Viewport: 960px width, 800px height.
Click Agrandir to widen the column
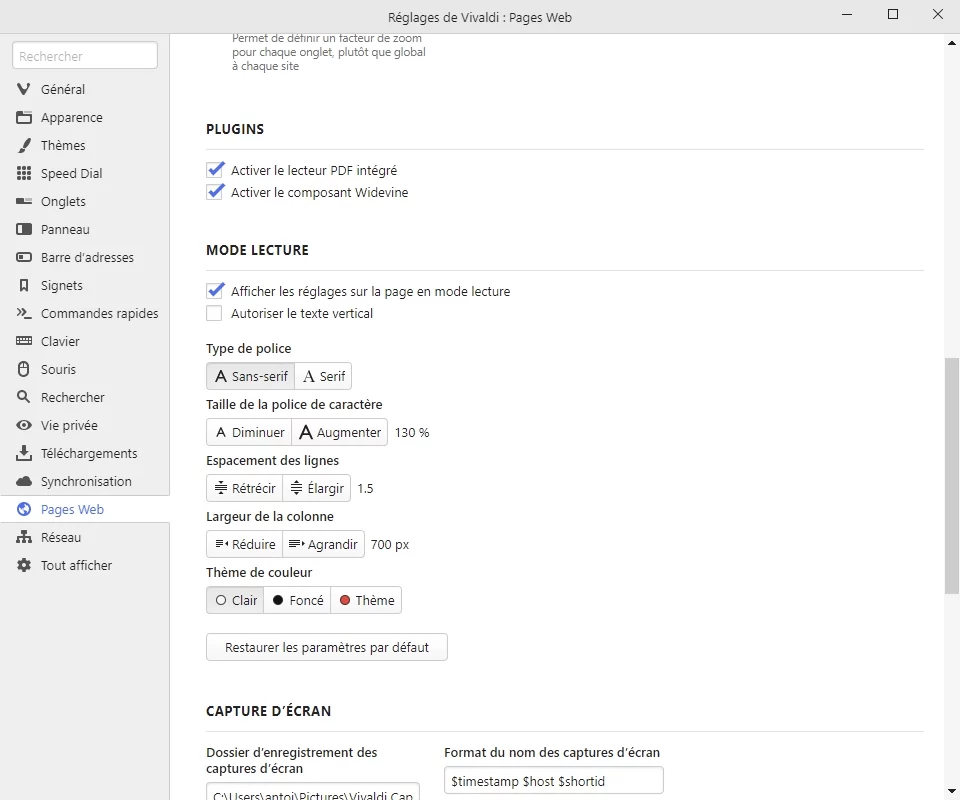coord(323,544)
